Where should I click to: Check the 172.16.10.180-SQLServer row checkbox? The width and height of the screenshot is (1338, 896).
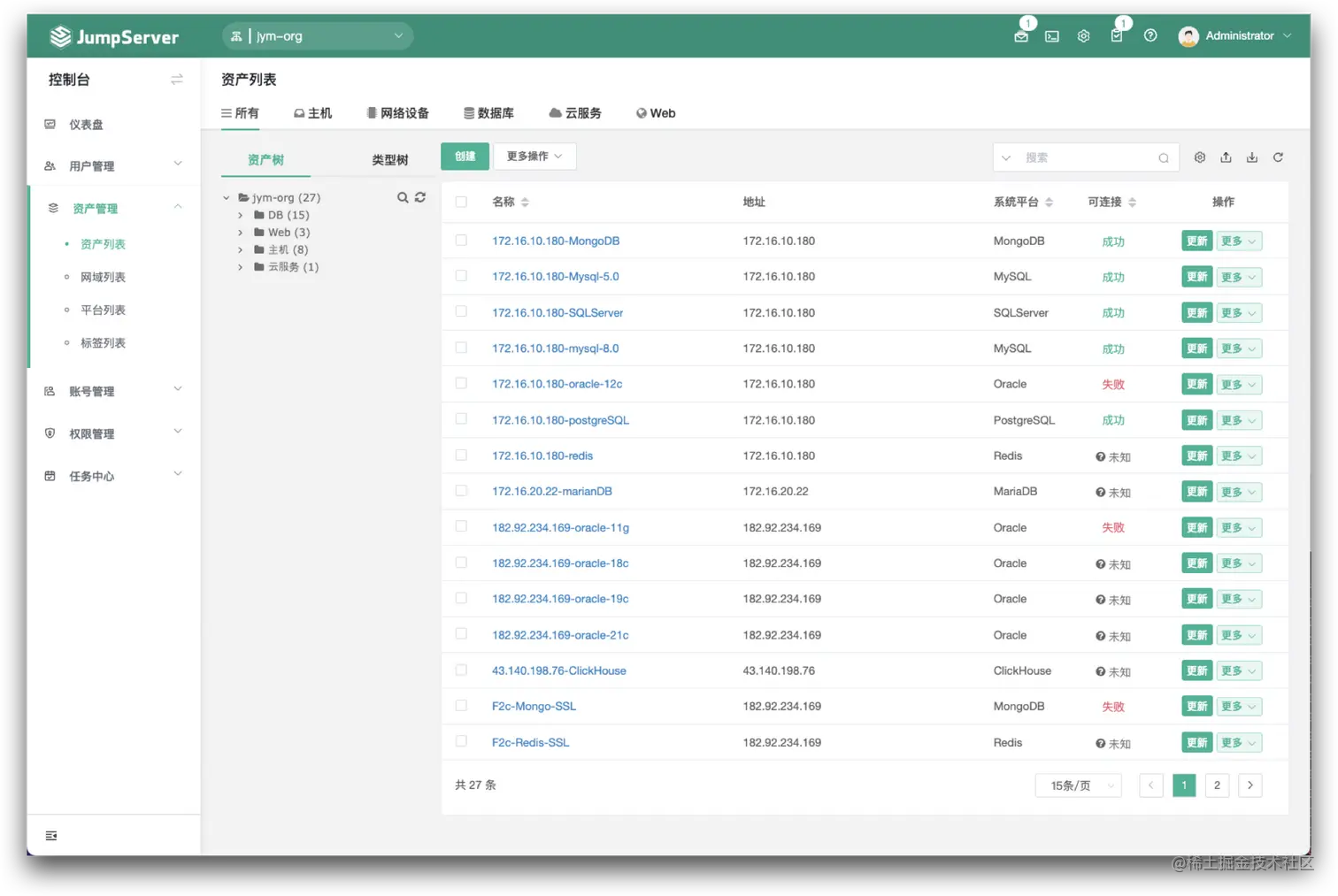(461, 311)
